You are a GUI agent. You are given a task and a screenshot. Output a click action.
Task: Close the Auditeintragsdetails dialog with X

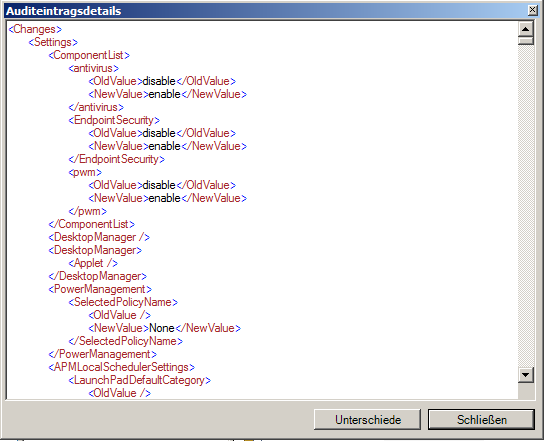[533, 10]
